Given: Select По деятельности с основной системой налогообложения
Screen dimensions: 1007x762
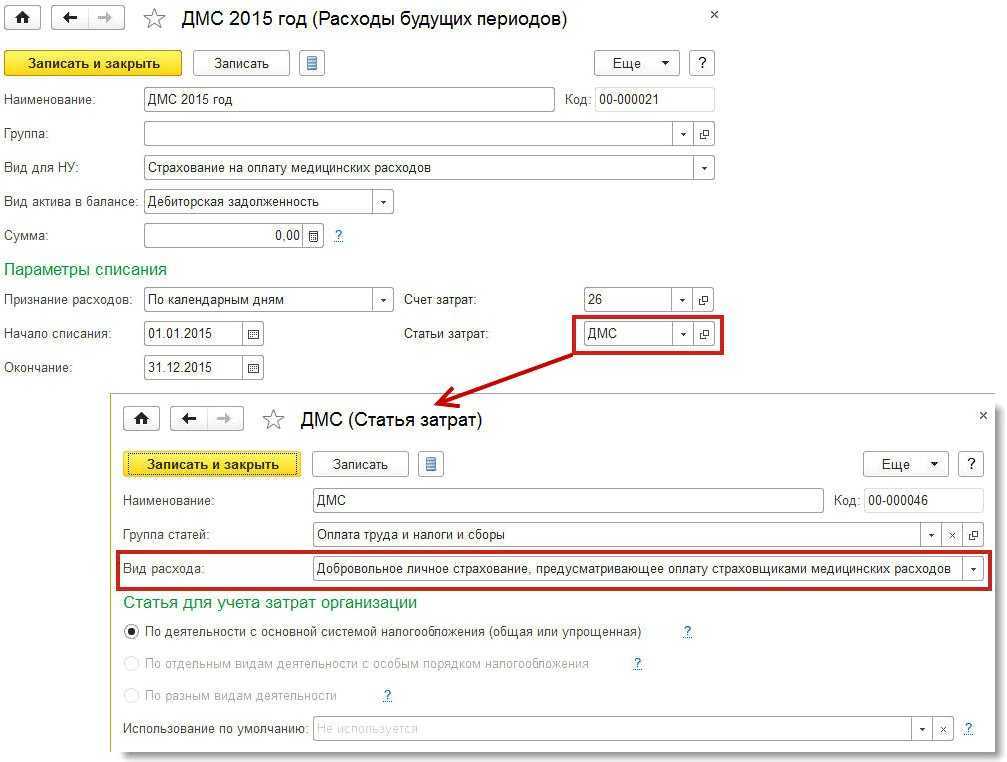Looking at the screenshot, I should pyautogui.click(x=131, y=632).
